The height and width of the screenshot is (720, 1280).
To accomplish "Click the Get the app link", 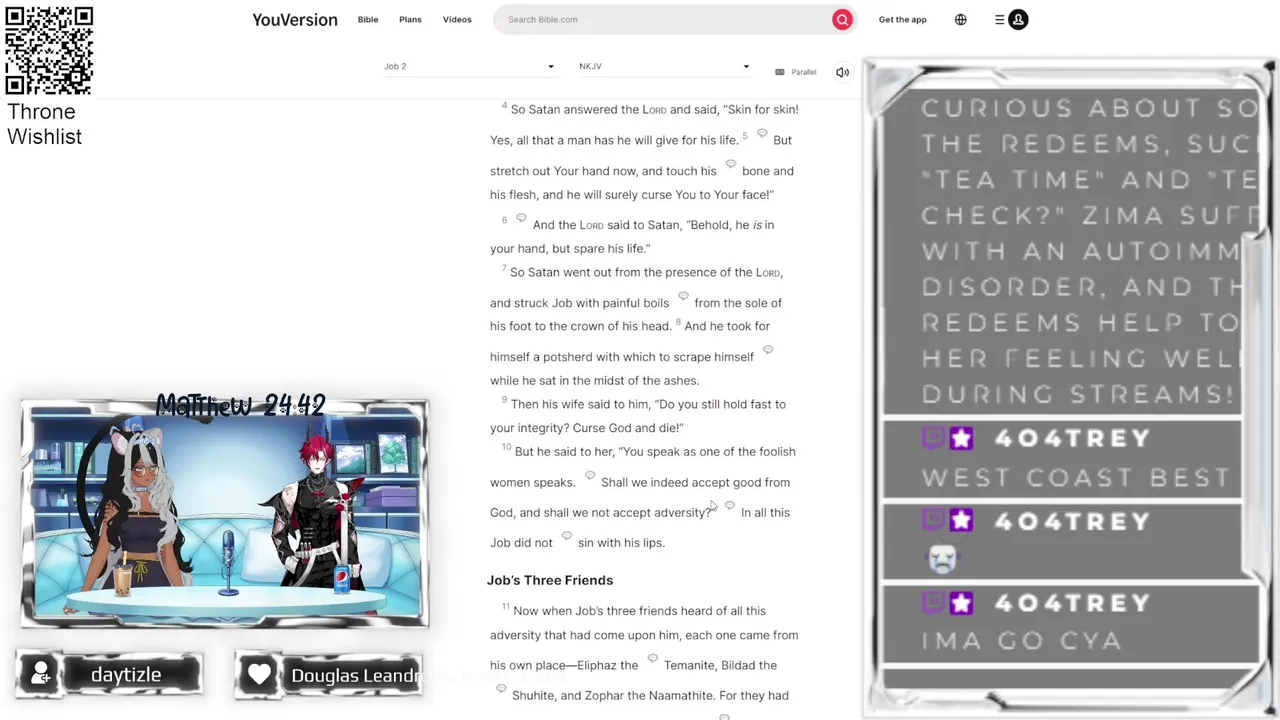I will click(903, 19).
